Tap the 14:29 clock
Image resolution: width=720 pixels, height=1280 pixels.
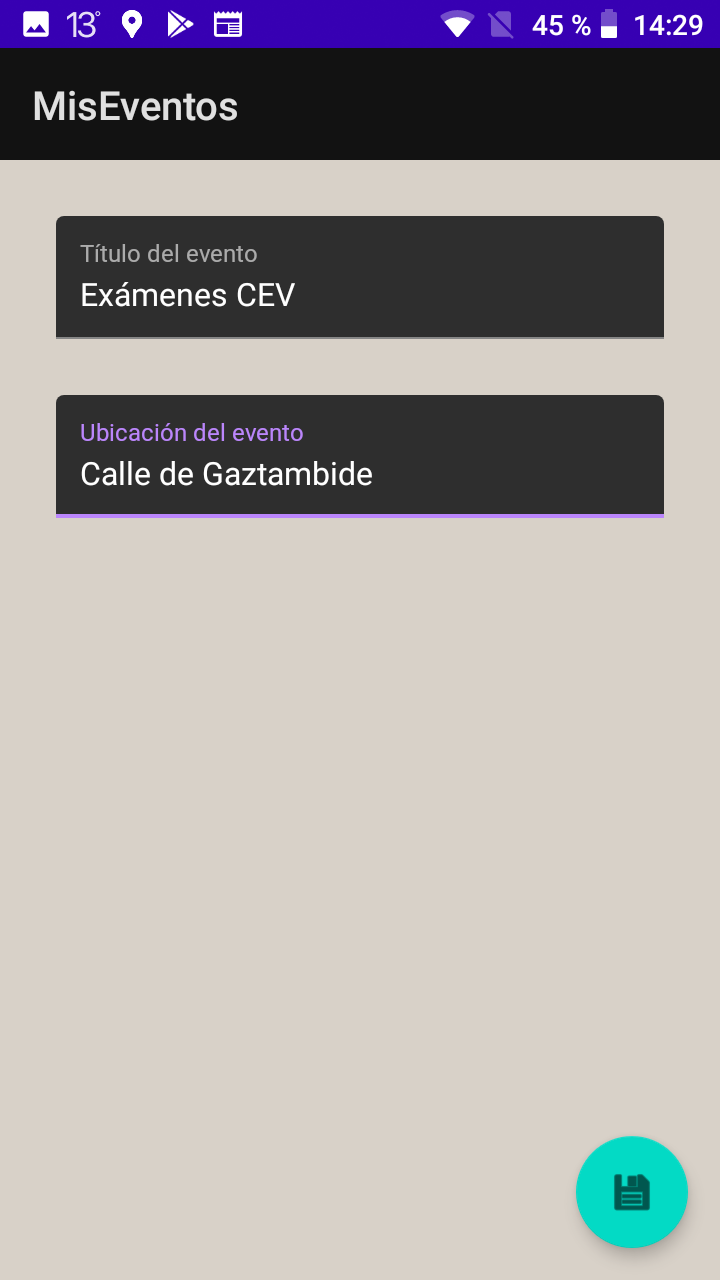click(668, 24)
